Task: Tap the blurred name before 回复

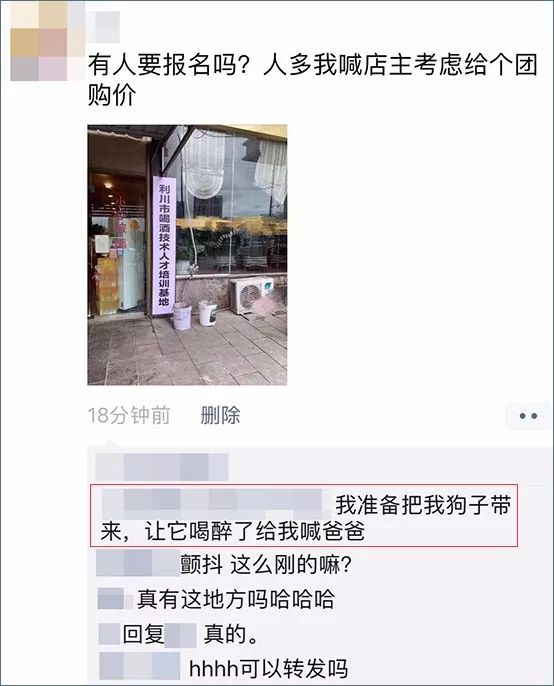Action: pos(109,634)
